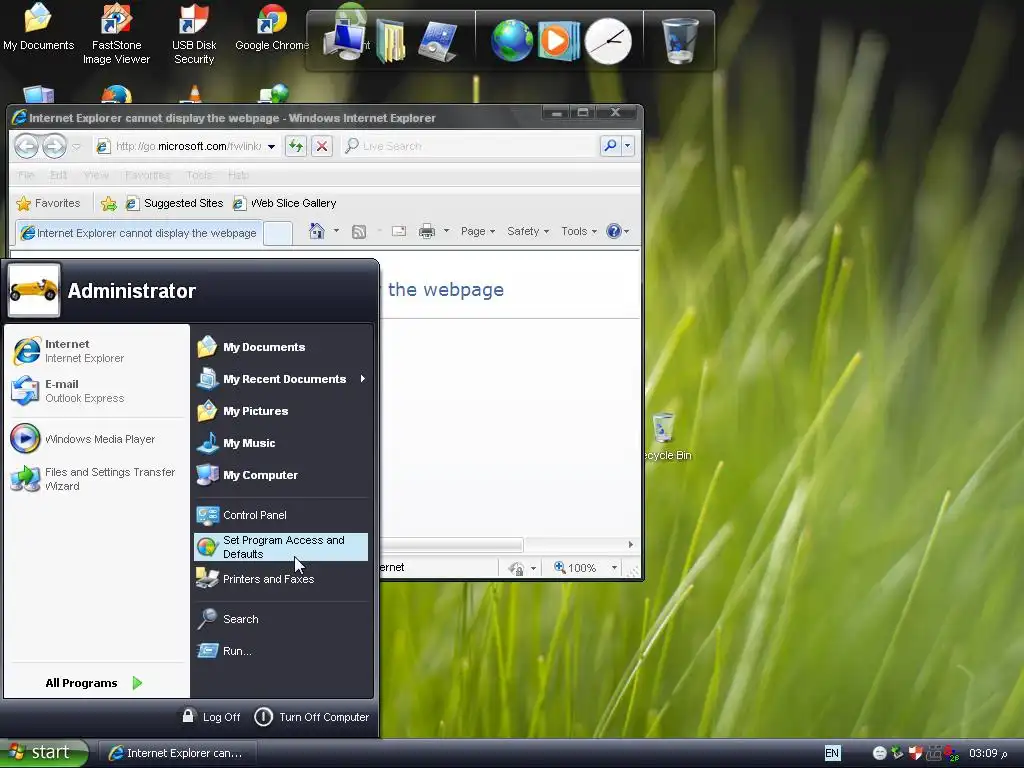This screenshot has height=768, width=1024.
Task: Click the right scroll arrow in IE
Action: point(630,544)
